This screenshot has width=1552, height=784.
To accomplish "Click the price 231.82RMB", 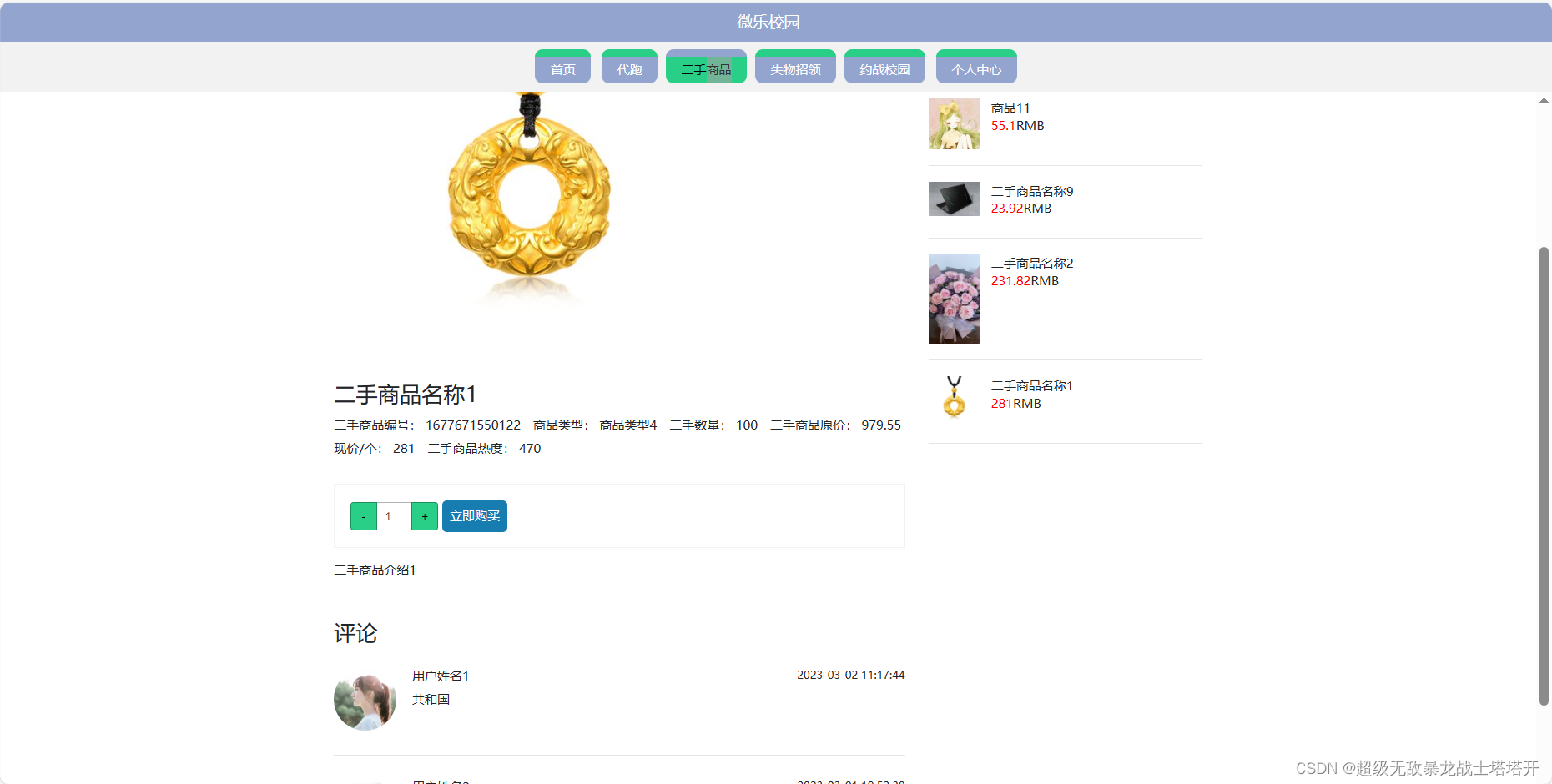I will tap(1025, 281).
